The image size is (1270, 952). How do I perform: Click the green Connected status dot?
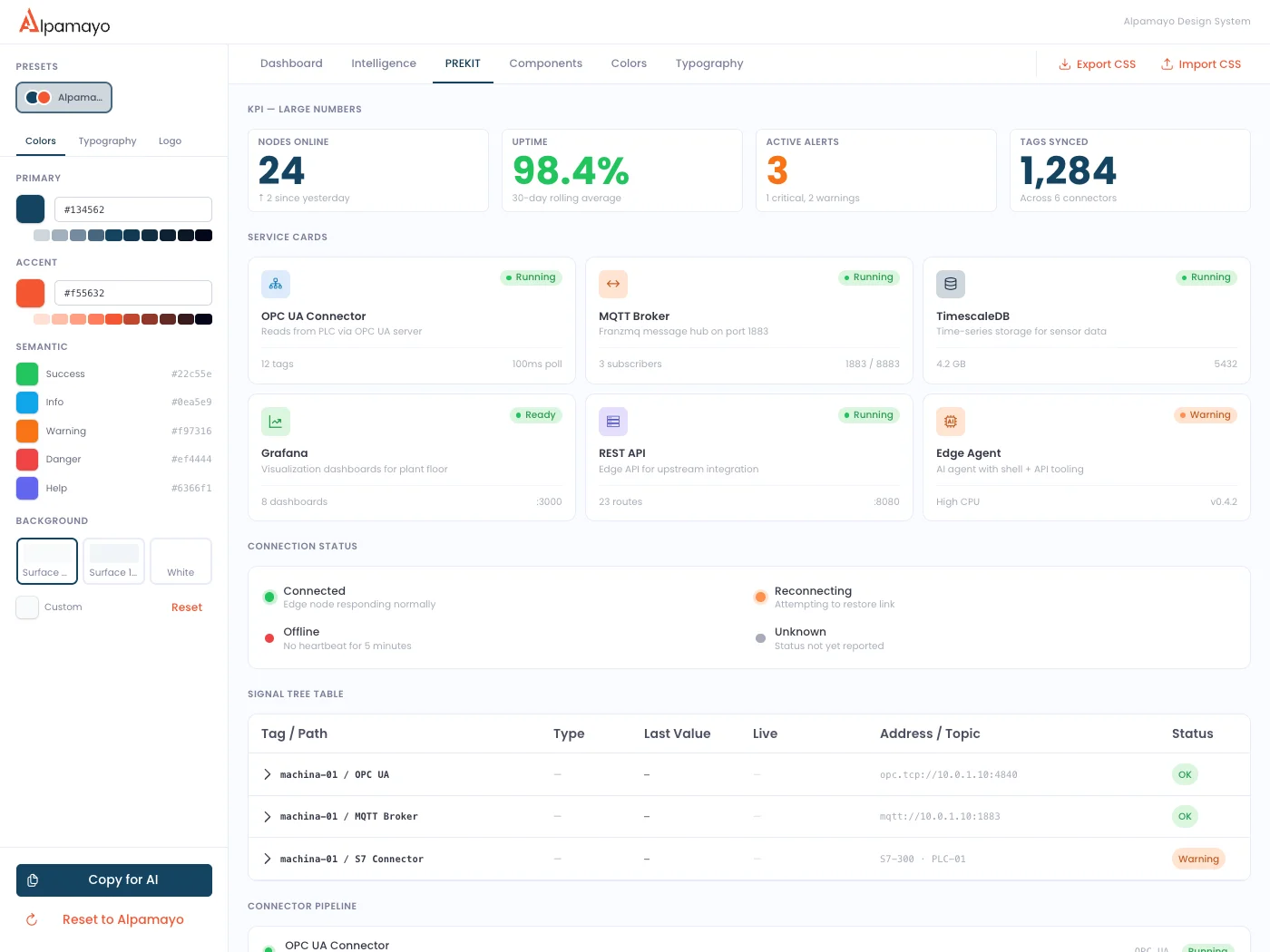(269, 597)
